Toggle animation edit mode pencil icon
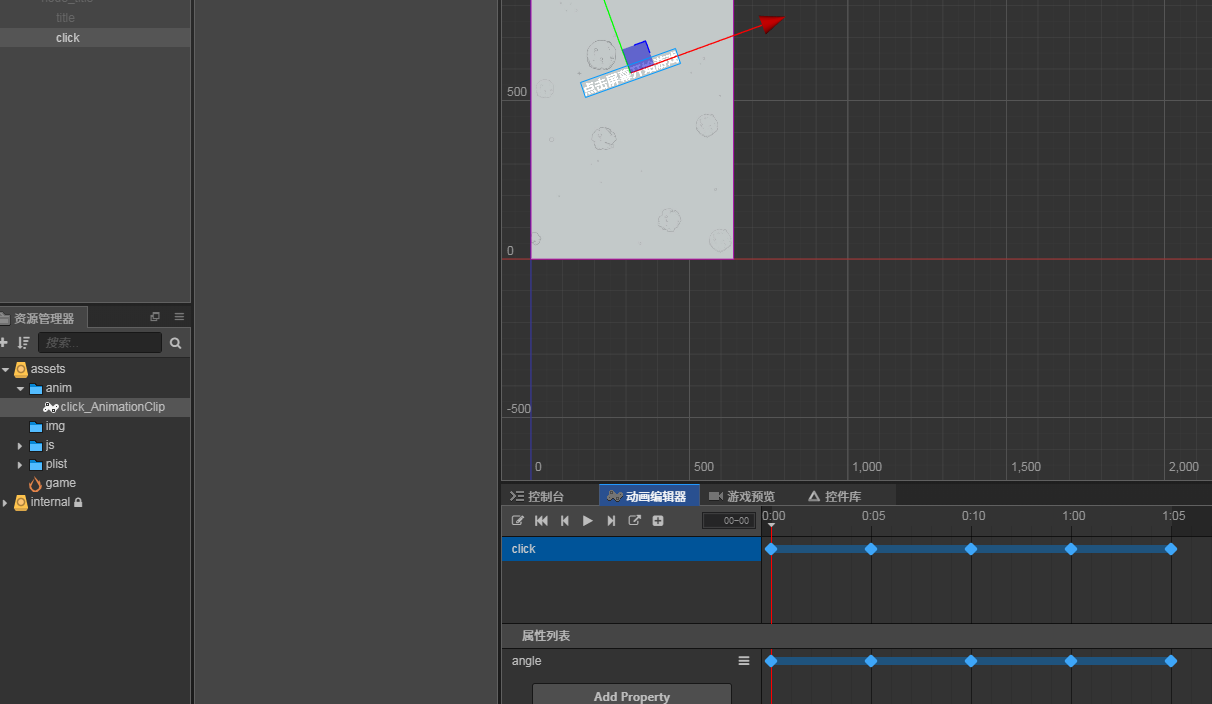The height and width of the screenshot is (704, 1212). (518, 521)
